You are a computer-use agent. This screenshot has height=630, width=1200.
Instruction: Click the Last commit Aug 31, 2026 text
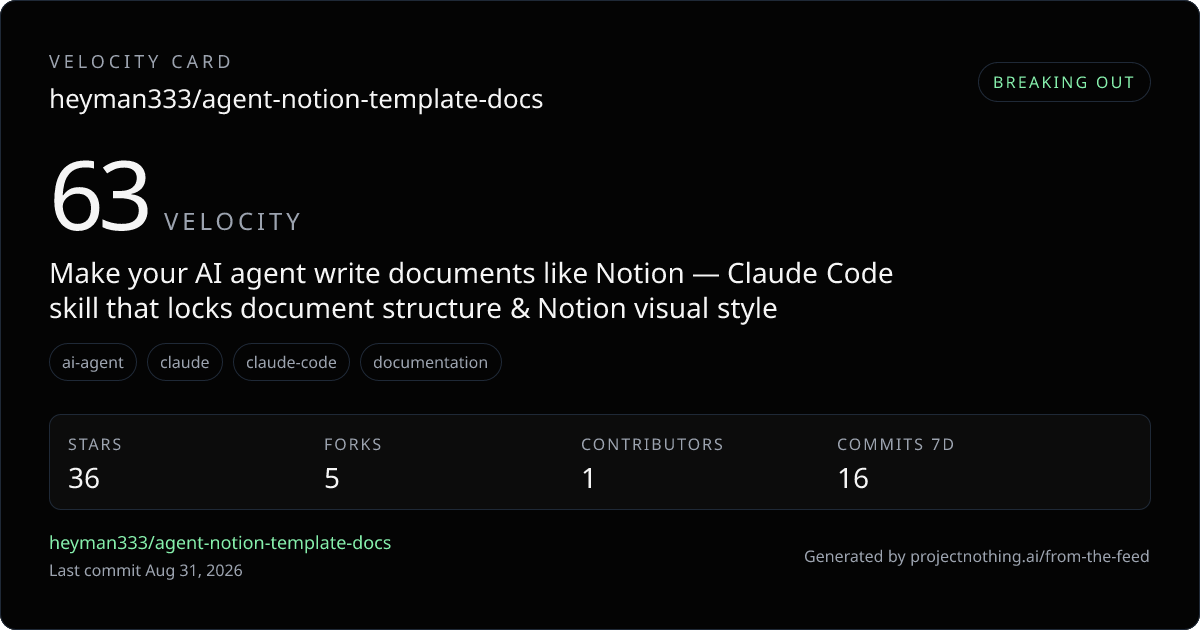[x=146, y=571]
